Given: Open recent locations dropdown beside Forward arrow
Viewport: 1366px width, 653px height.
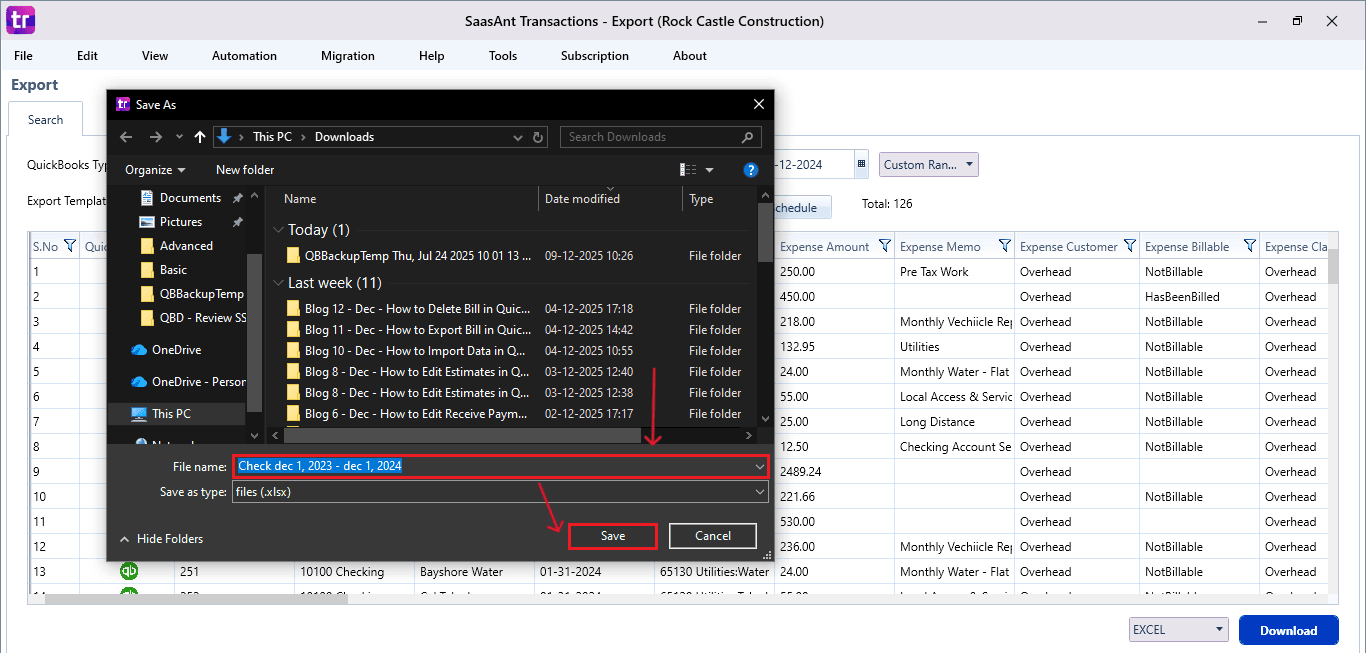Looking at the screenshot, I should click(179, 137).
